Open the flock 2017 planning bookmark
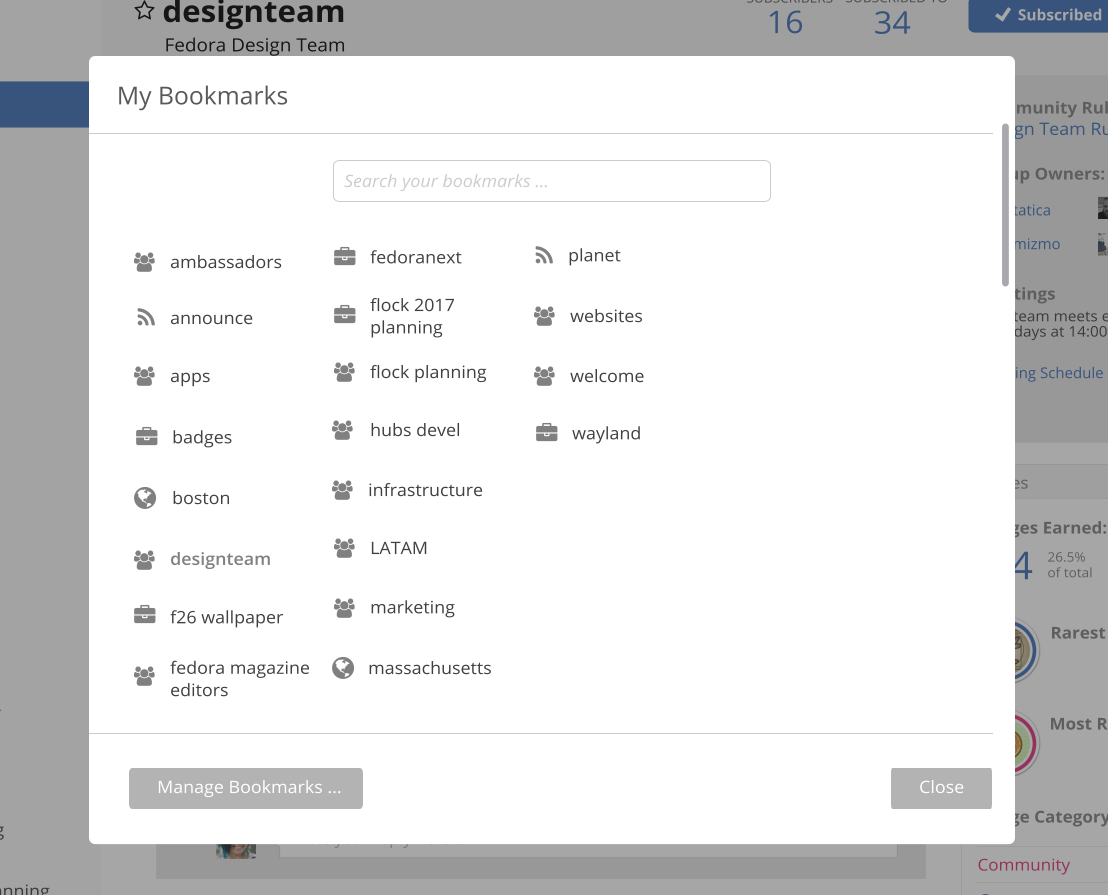This screenshot has width=1108, height=895. pyautogui.click(x=412, y=316)
